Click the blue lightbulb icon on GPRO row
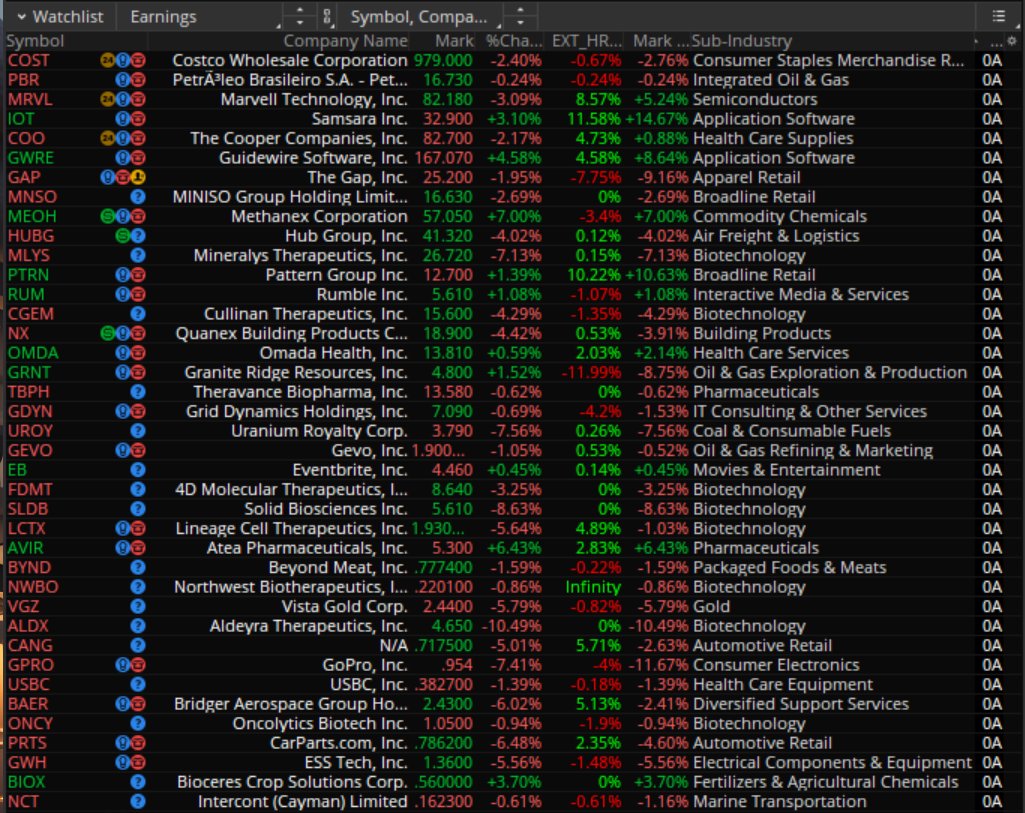1025x813 pixels. tap(122, 665)
